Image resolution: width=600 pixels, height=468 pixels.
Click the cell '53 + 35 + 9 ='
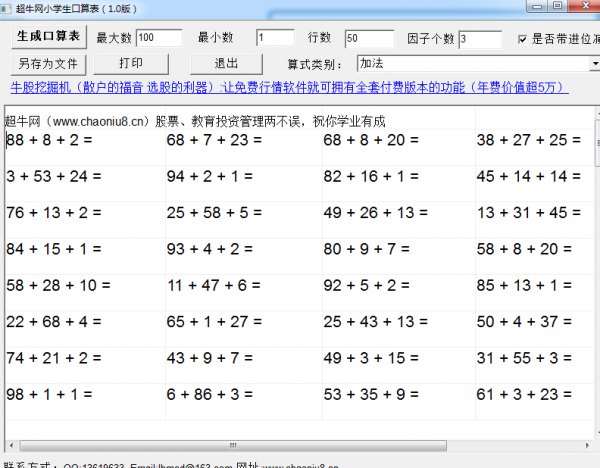(399, 402)
